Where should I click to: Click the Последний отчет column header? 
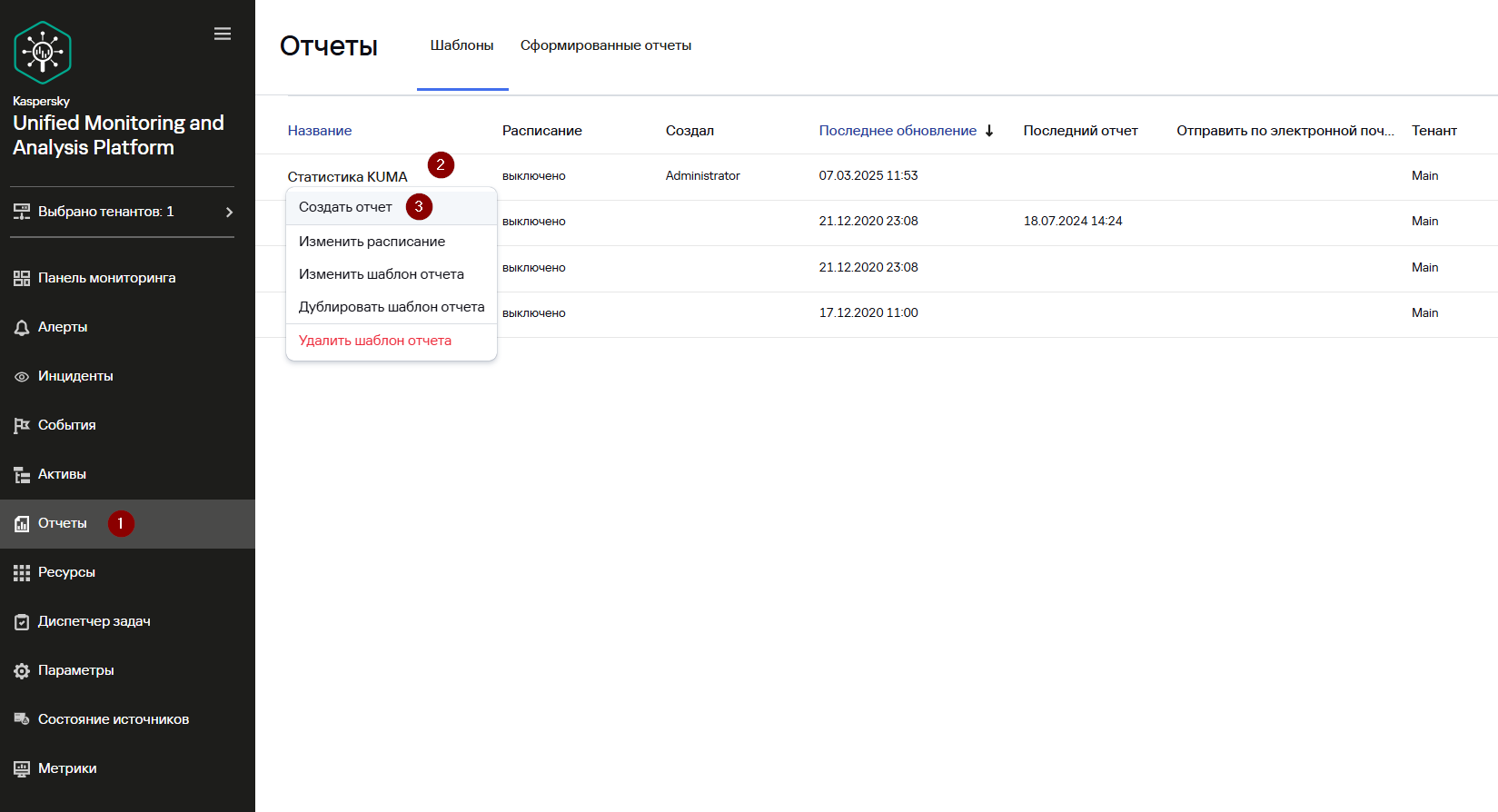(1080, 131)
